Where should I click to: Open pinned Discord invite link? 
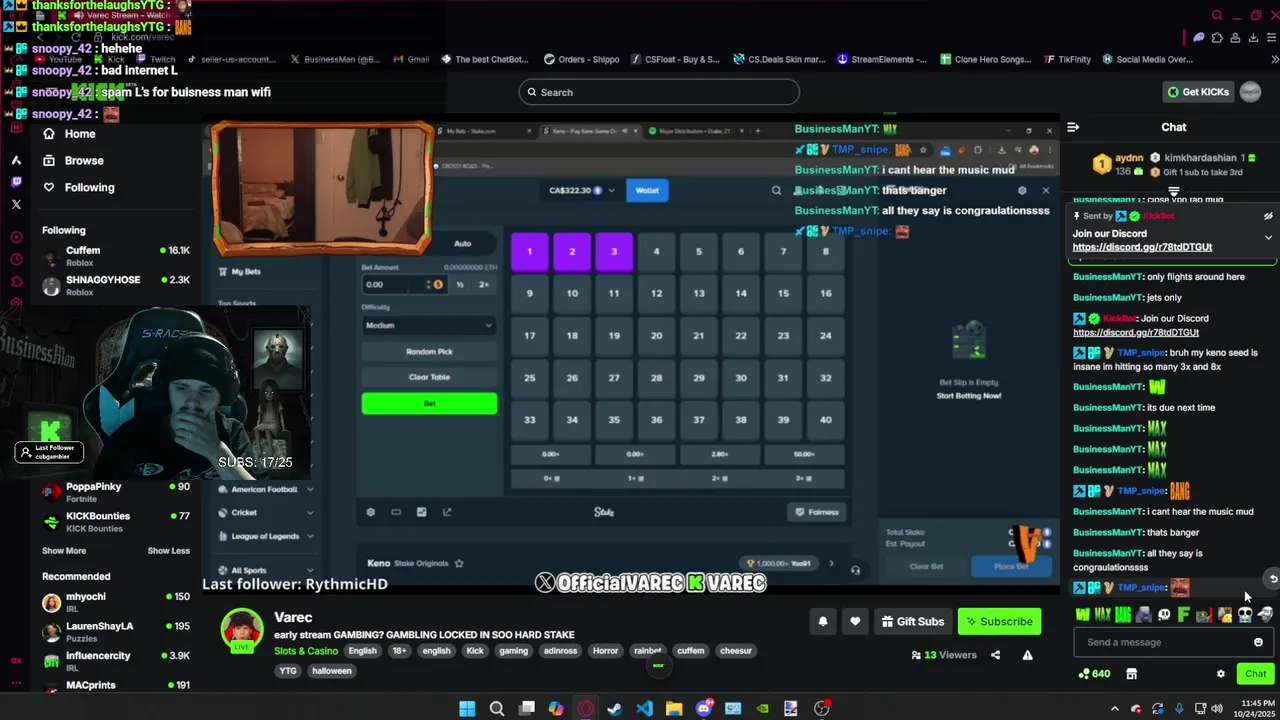point(1142,247)
